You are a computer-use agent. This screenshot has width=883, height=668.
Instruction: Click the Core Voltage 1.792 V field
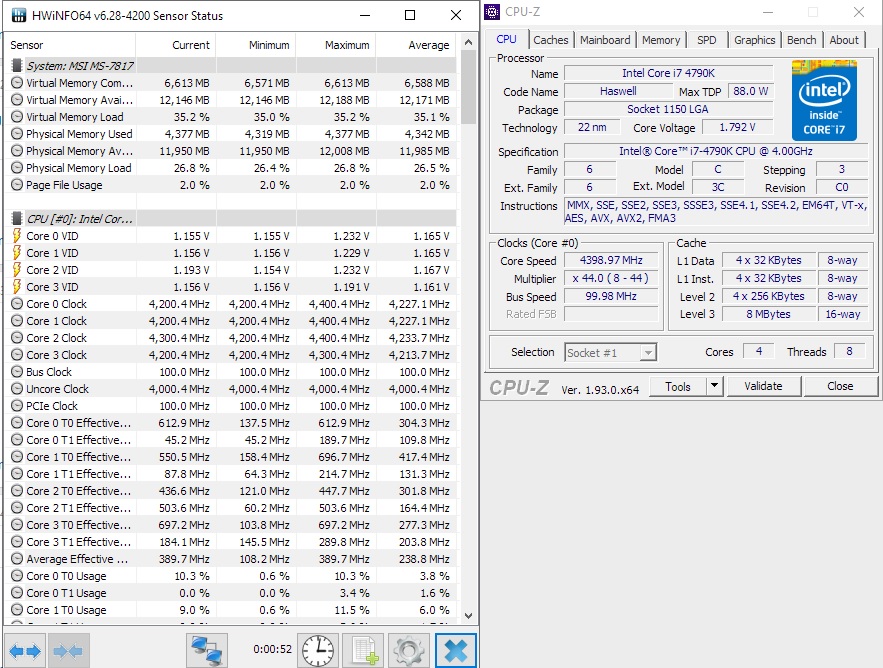737,127
